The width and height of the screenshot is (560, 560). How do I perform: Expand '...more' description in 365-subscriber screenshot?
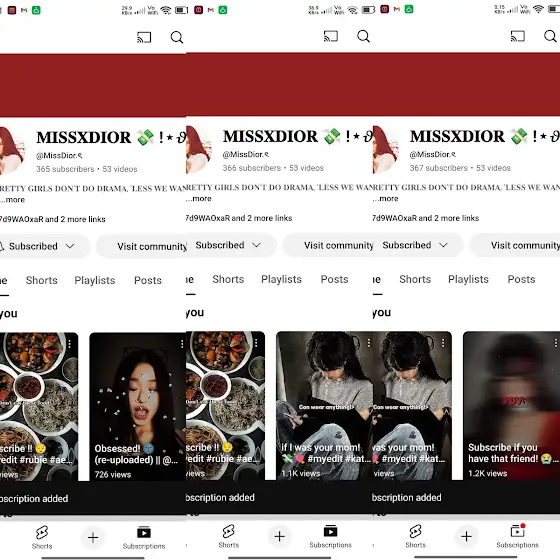13,200
